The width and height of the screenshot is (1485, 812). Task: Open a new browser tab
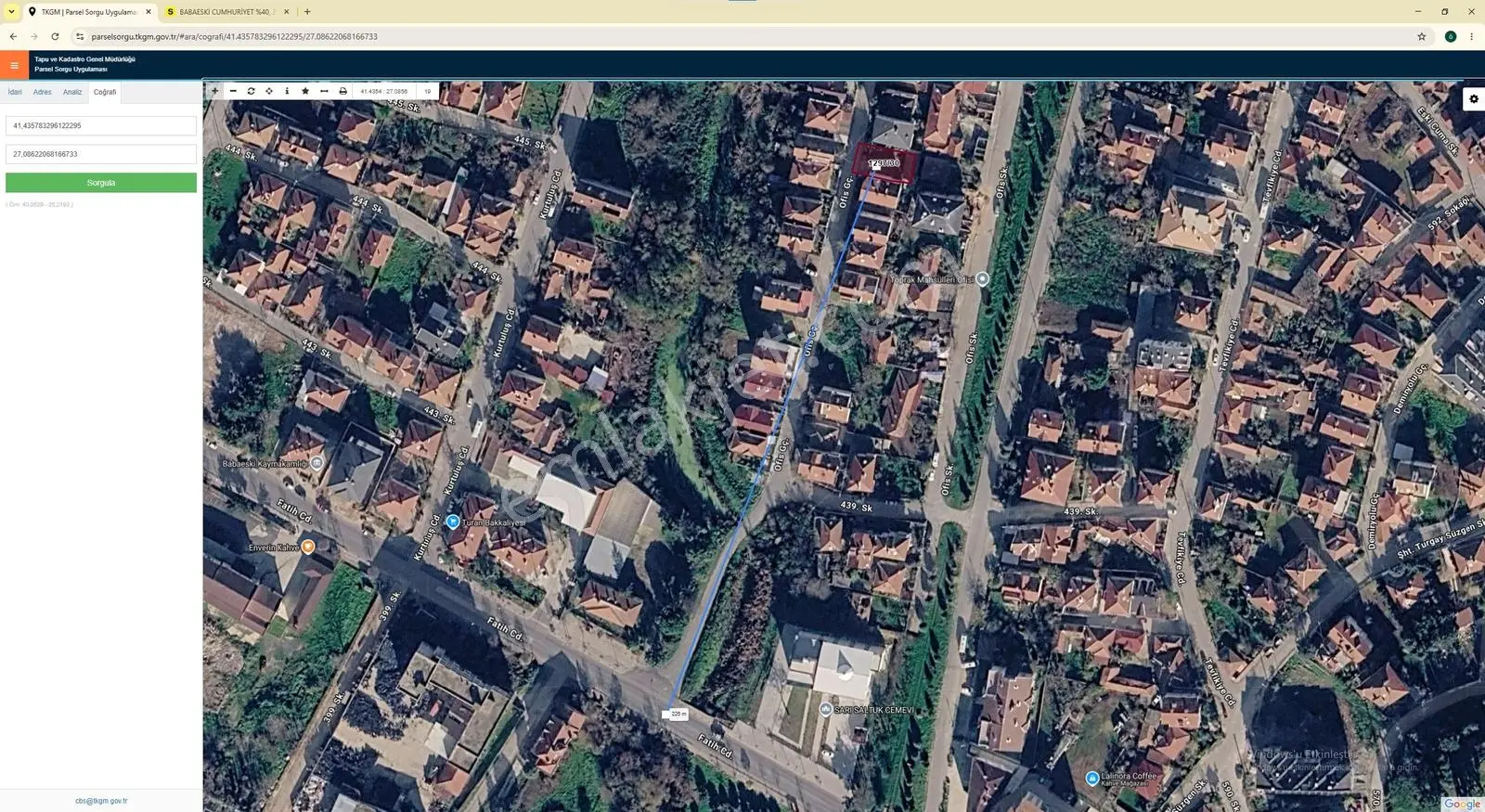tap(307, 11)
